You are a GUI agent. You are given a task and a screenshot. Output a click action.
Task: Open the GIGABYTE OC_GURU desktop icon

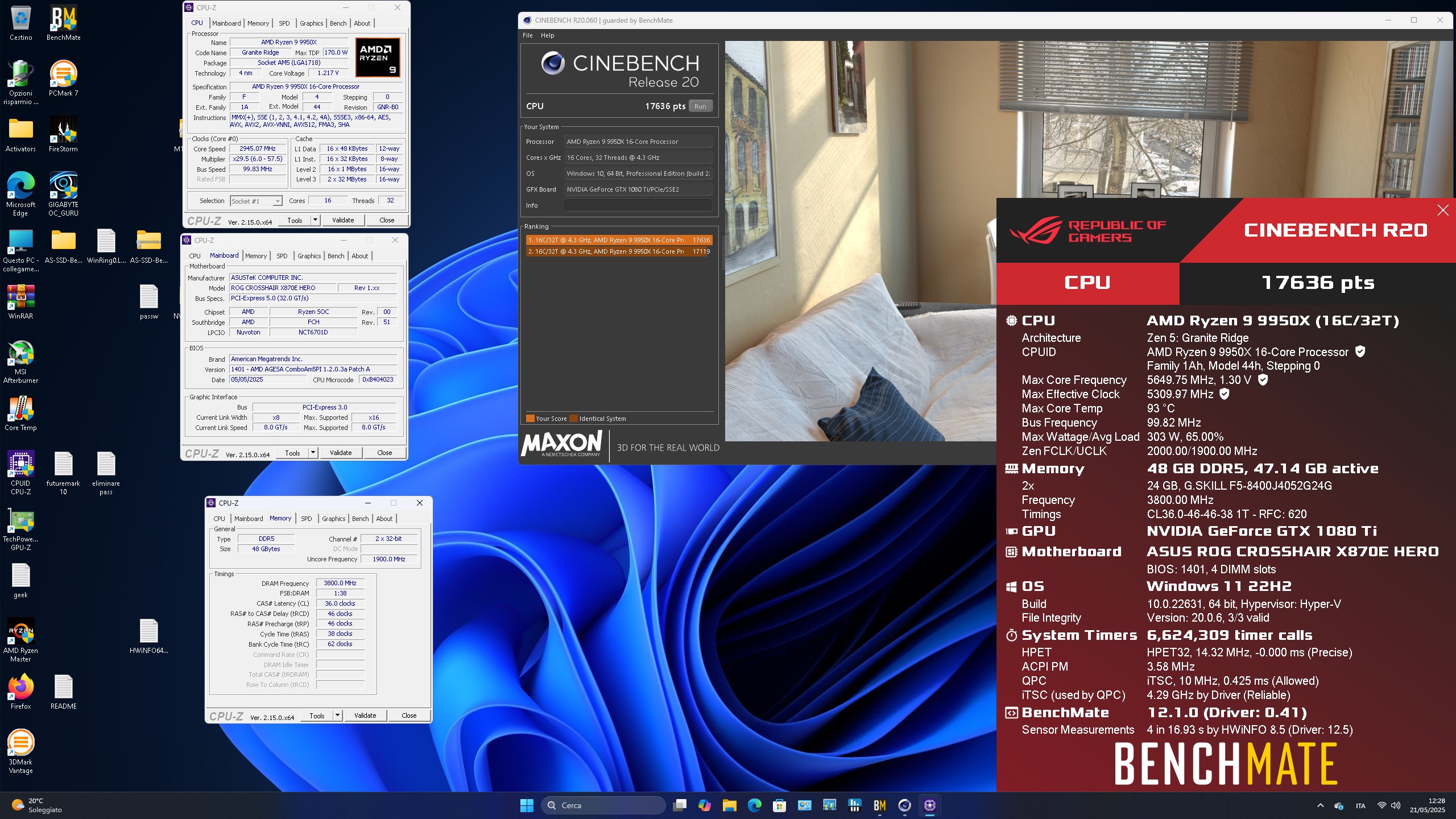point(63,194)
